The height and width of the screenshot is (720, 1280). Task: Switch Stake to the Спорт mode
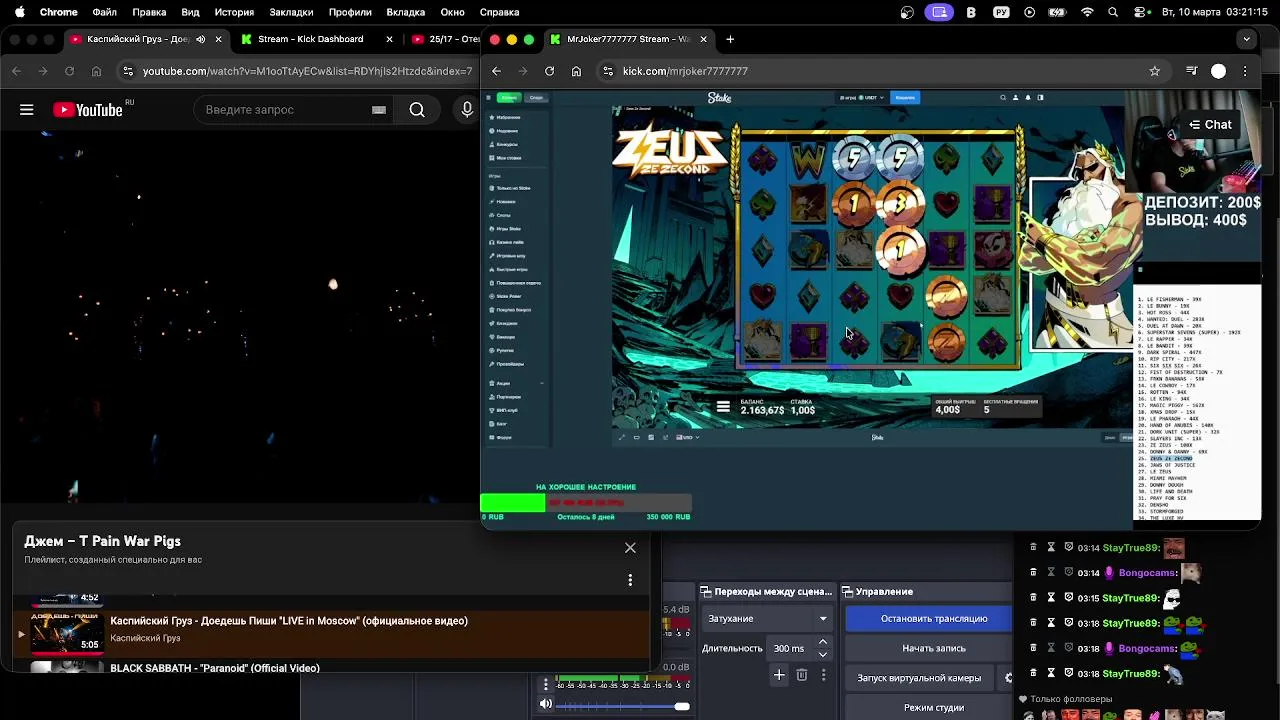point(536,98)
